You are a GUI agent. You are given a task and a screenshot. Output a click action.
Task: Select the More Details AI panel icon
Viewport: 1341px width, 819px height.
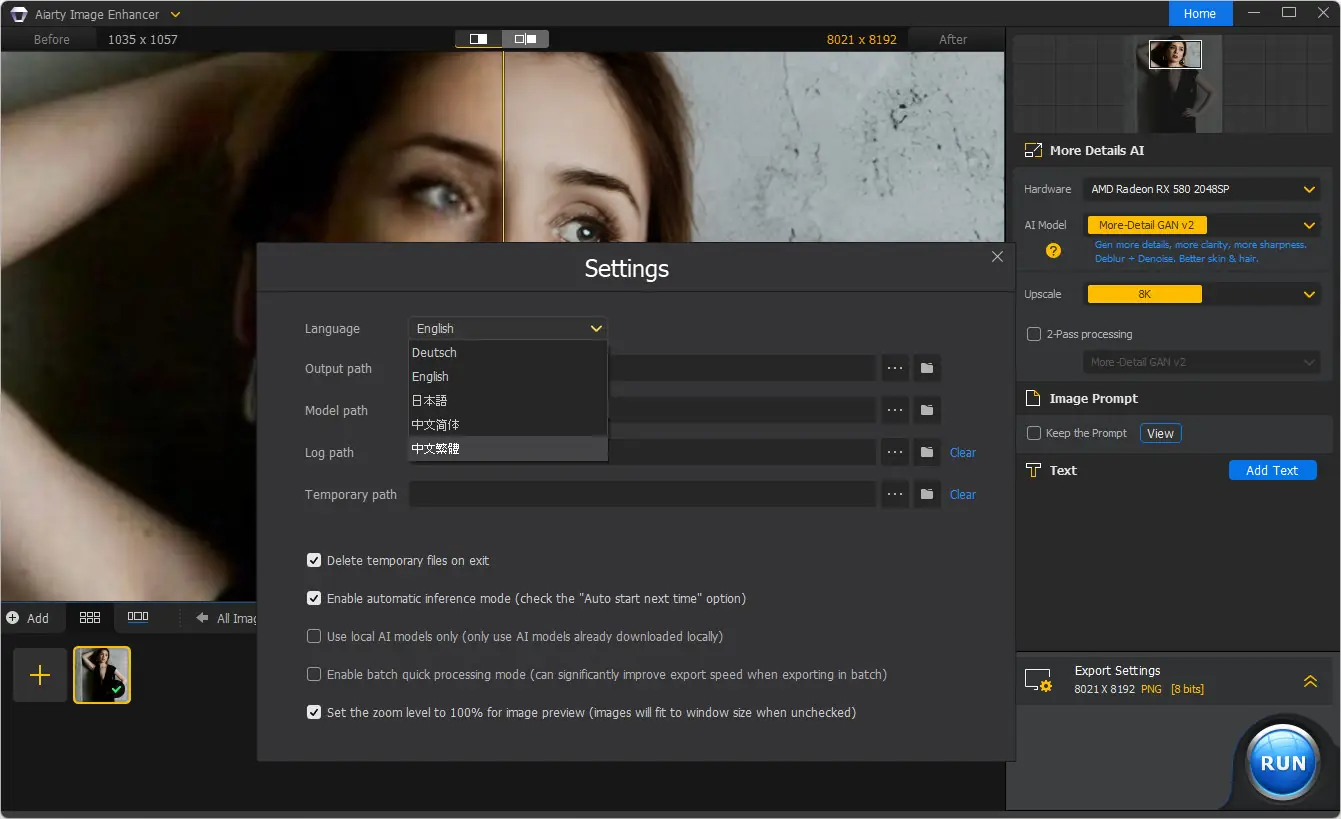coord(1032,150)
